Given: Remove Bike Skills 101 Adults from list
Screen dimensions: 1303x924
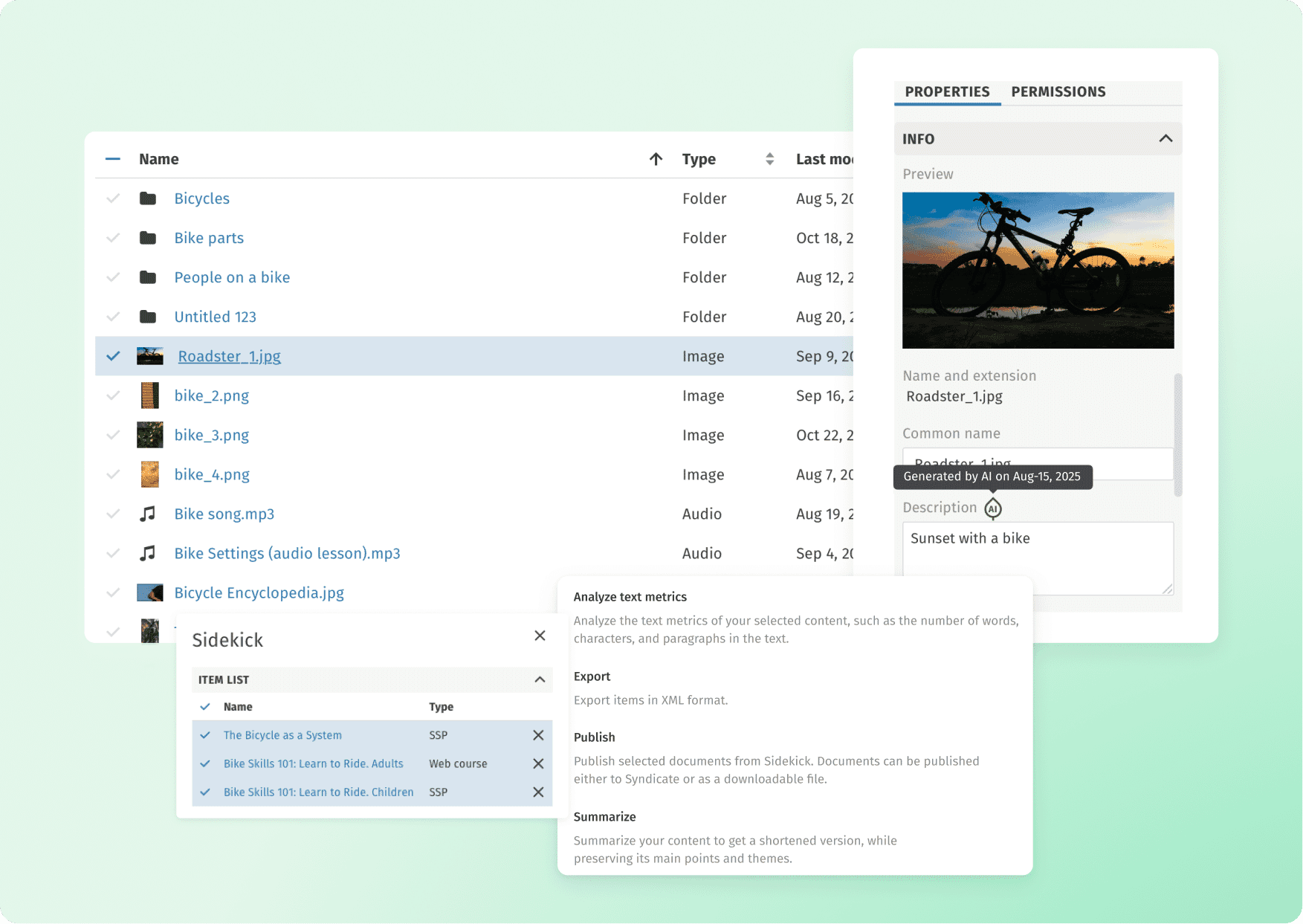Looking at the screenshot, I should coord(538,763).
